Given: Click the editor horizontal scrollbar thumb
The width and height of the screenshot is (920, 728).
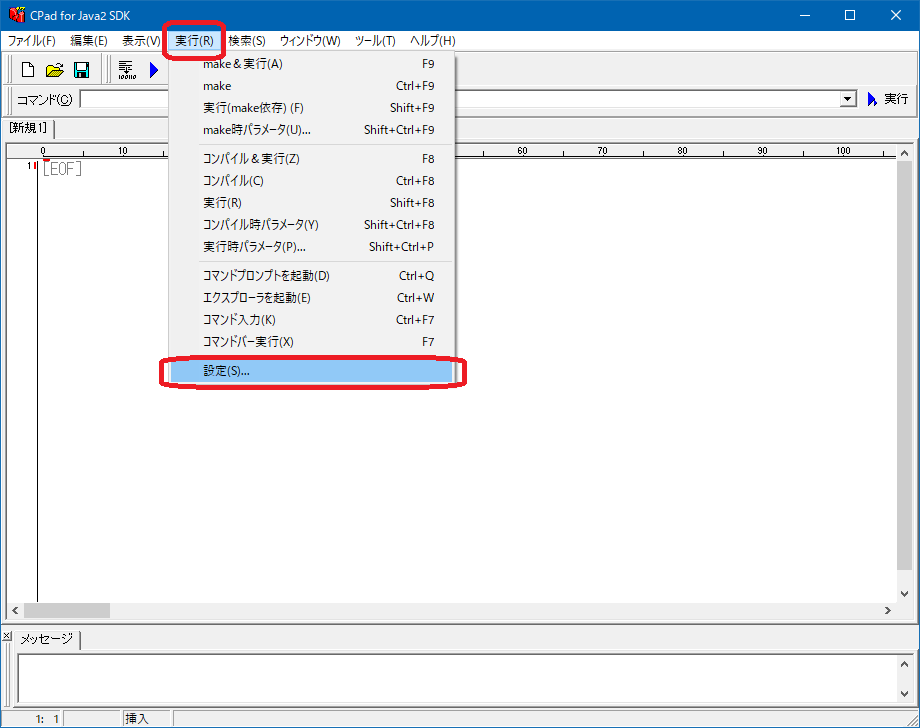Looking at the screenshot, I should tap(67, 611).
